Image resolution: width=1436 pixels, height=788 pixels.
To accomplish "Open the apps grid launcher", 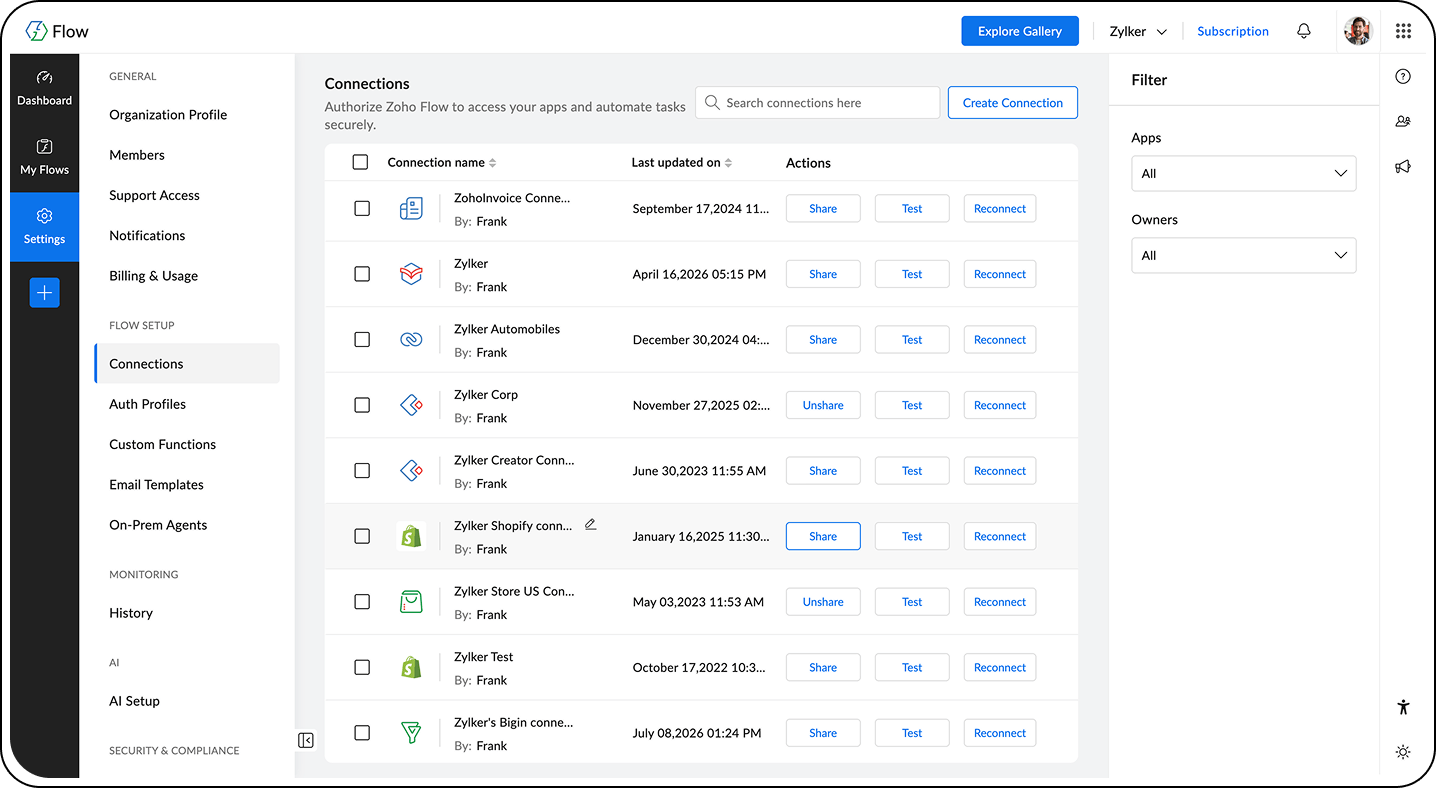I will click(x=1404, y=31).
